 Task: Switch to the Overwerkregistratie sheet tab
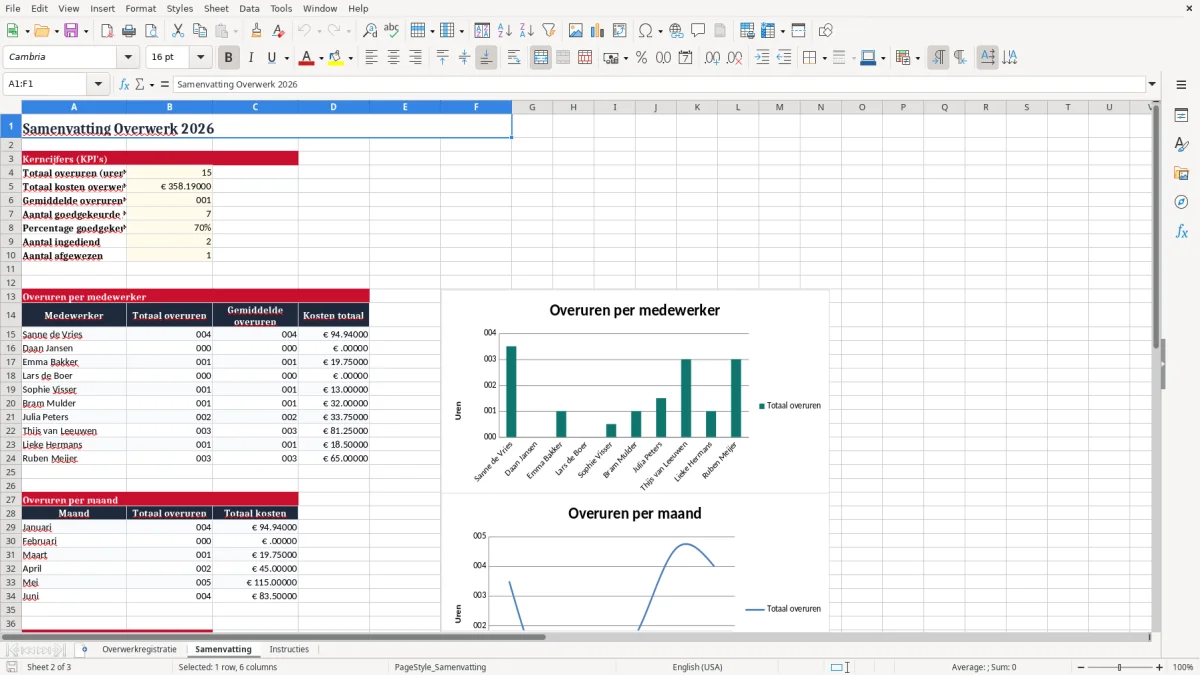[x=139, y=649]
